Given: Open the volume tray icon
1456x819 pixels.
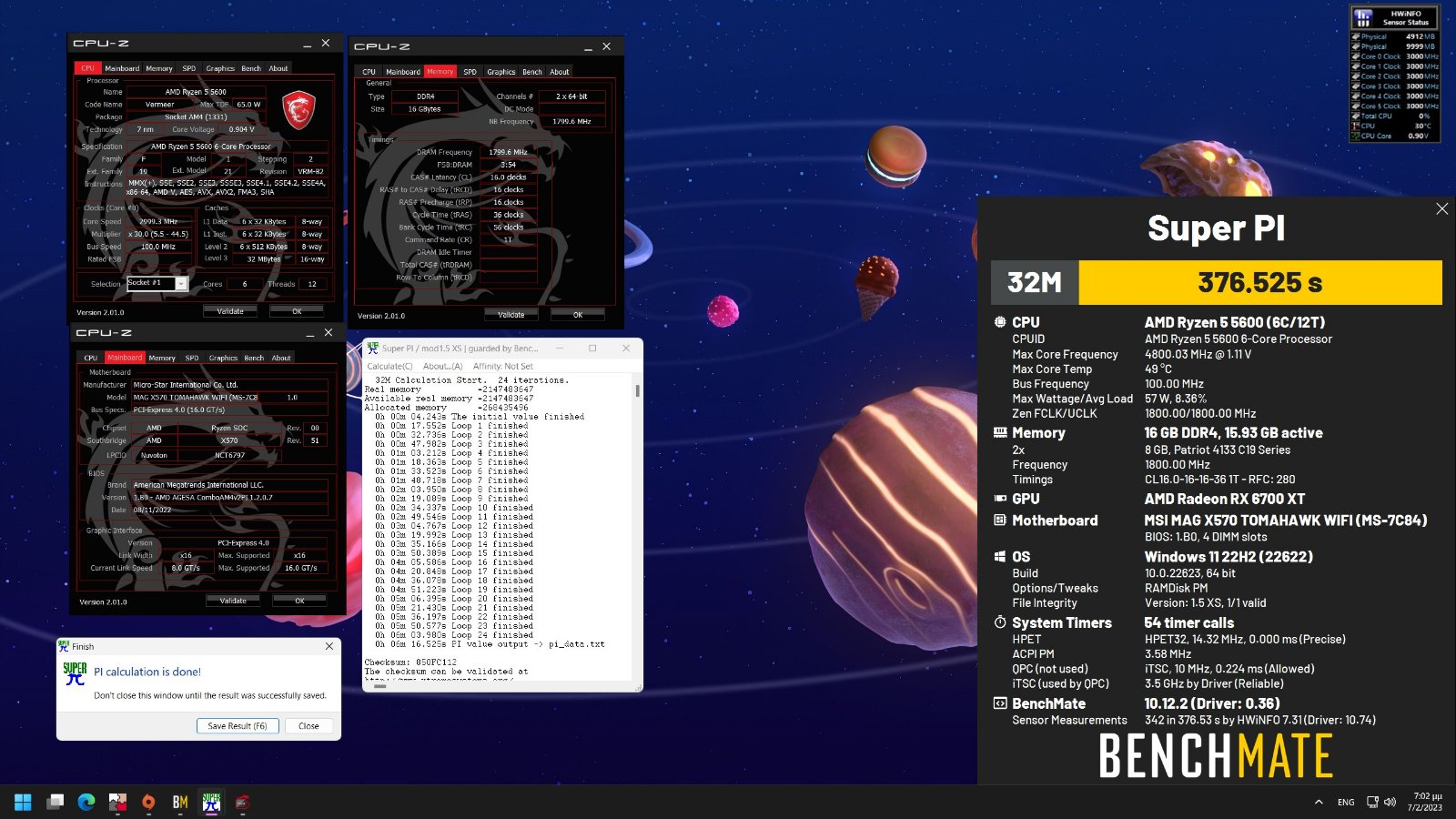Looking at the screenshot, I should point(1390,802).
